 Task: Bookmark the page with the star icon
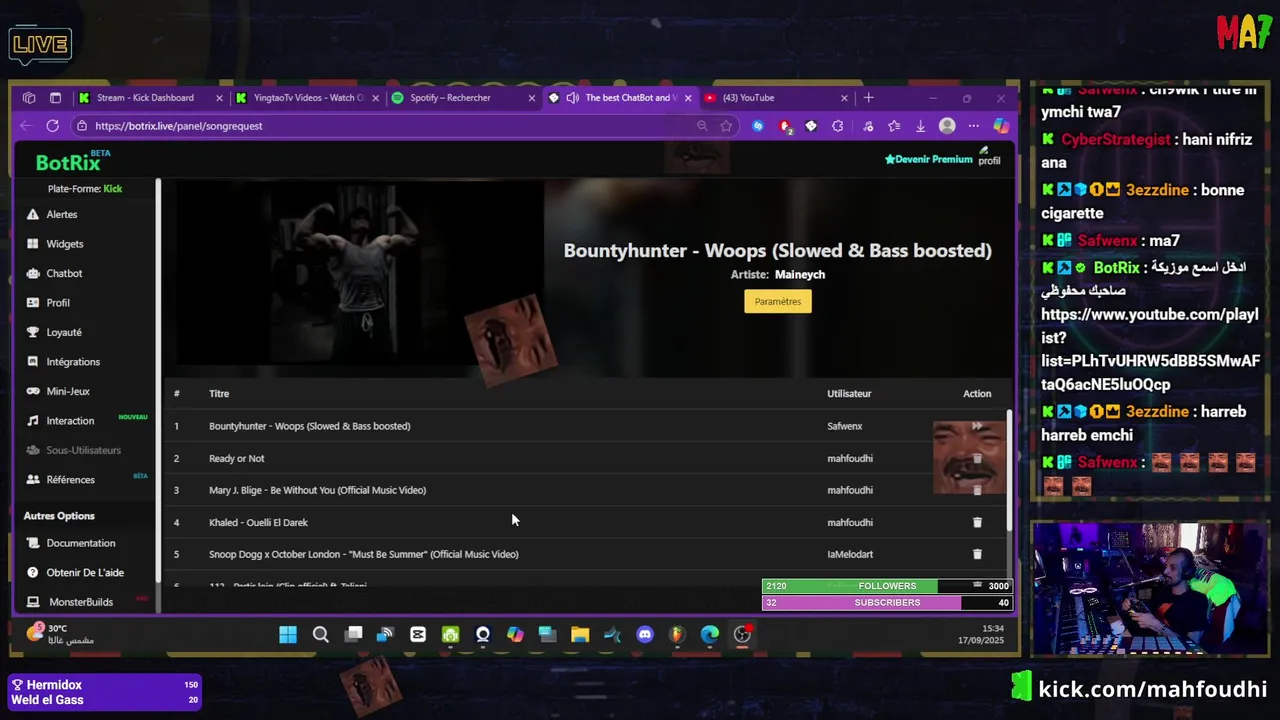[x=726, y=126]
